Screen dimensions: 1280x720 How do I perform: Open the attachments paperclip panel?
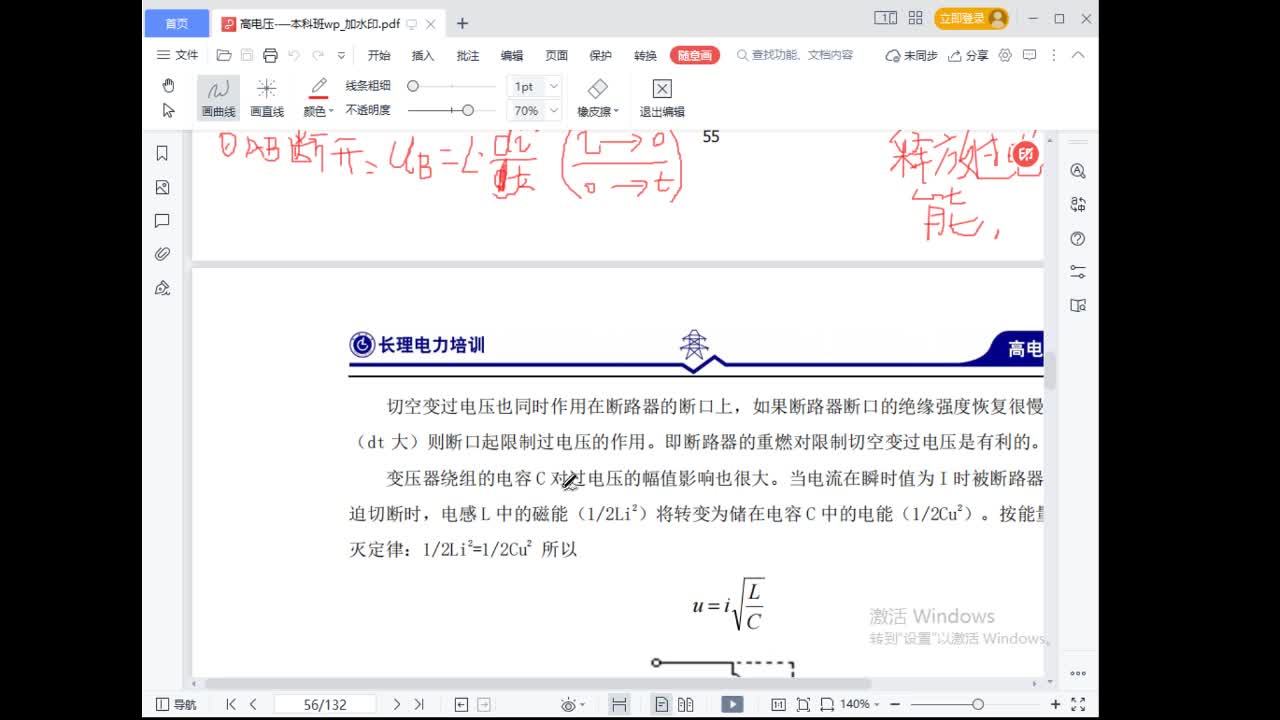click(x=162, y=254)
